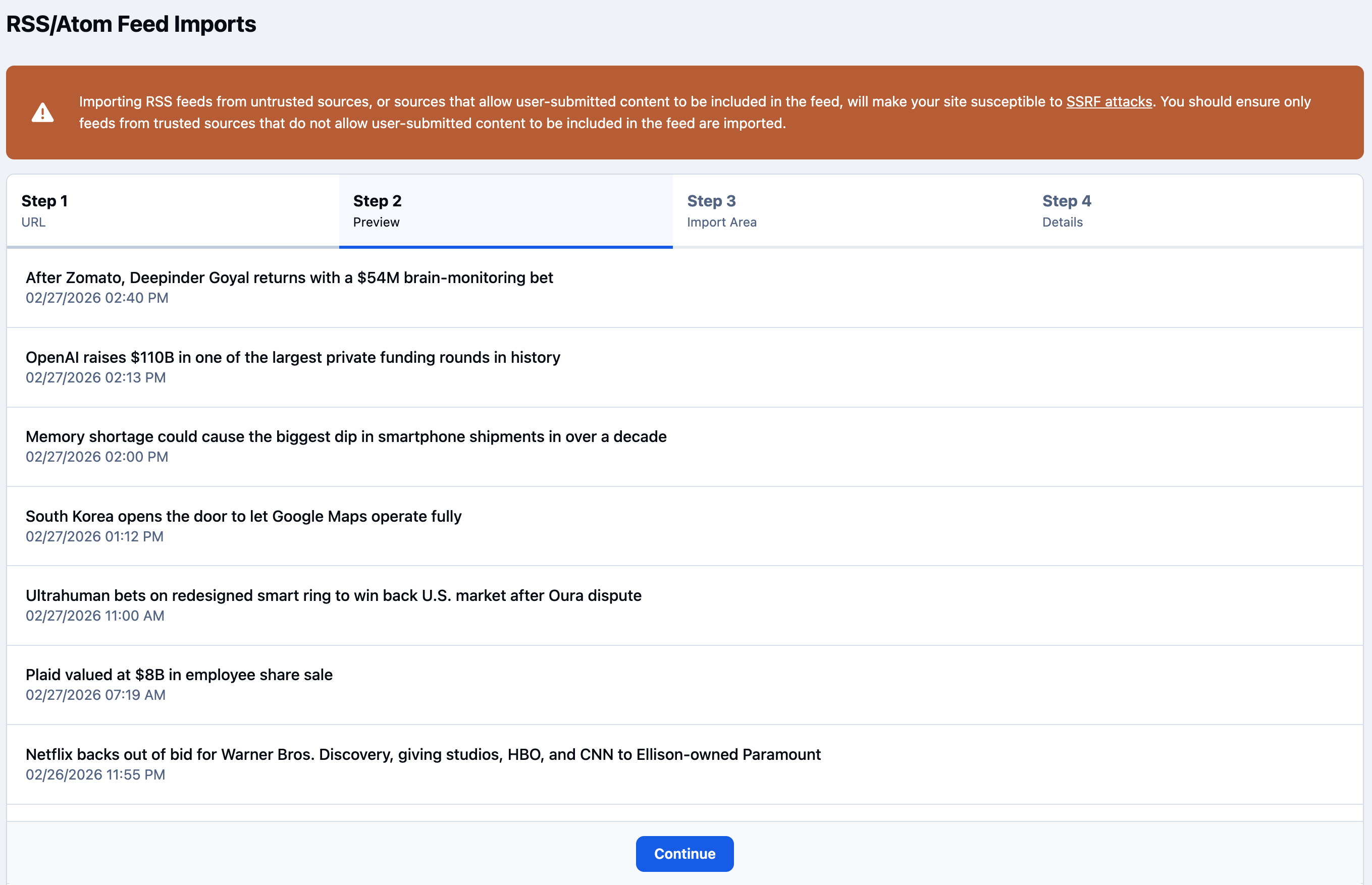
Task: Click the 02/26/2026 11:55 PM timestamp
Action: coord(95,775)
